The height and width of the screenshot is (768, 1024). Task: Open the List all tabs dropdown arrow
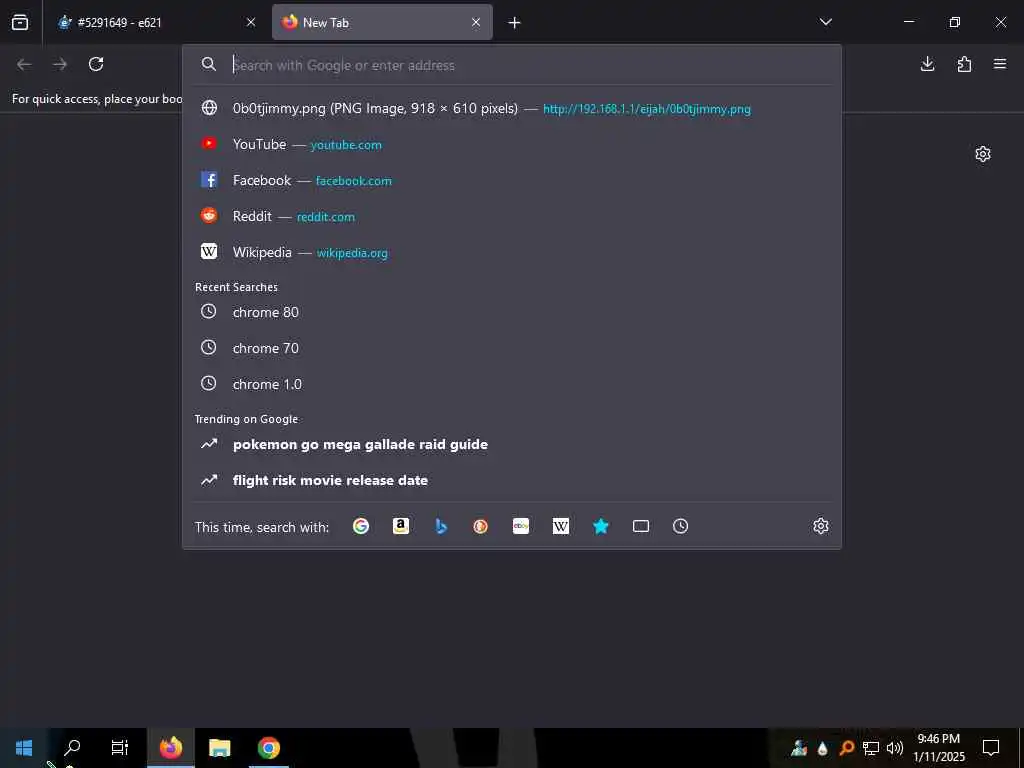pos(825,22)
